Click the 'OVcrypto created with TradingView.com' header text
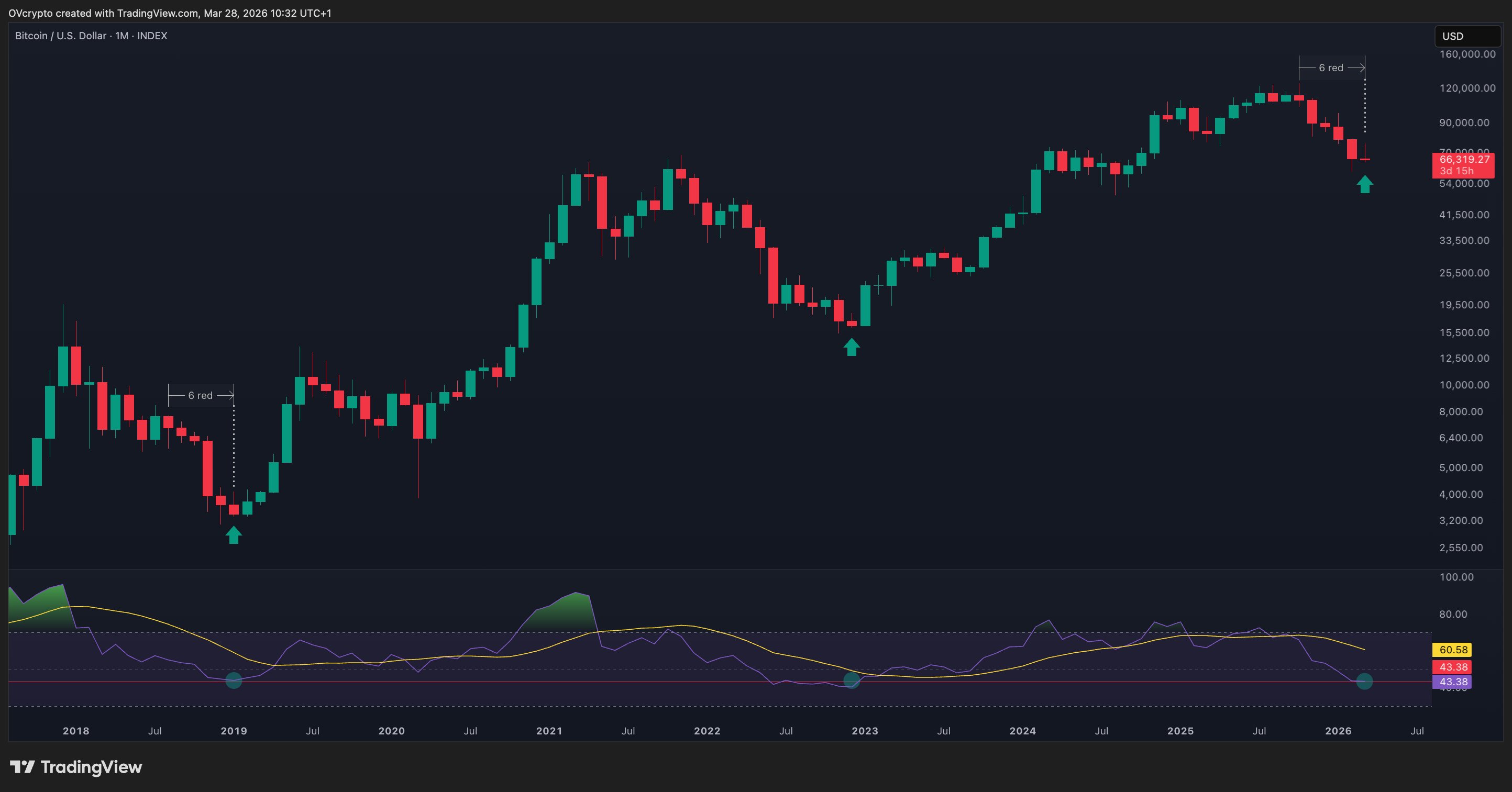 (103, 13)
